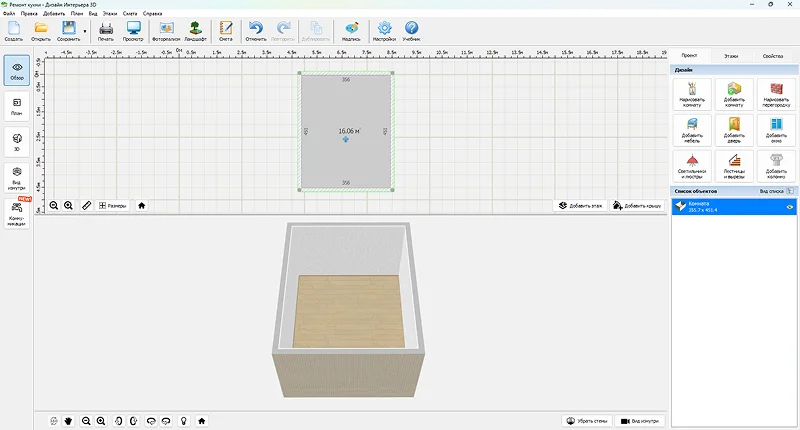The width and height of the screenshot is (800, 430).
Task: Open the План menu
Action: (x=77, y=14)
